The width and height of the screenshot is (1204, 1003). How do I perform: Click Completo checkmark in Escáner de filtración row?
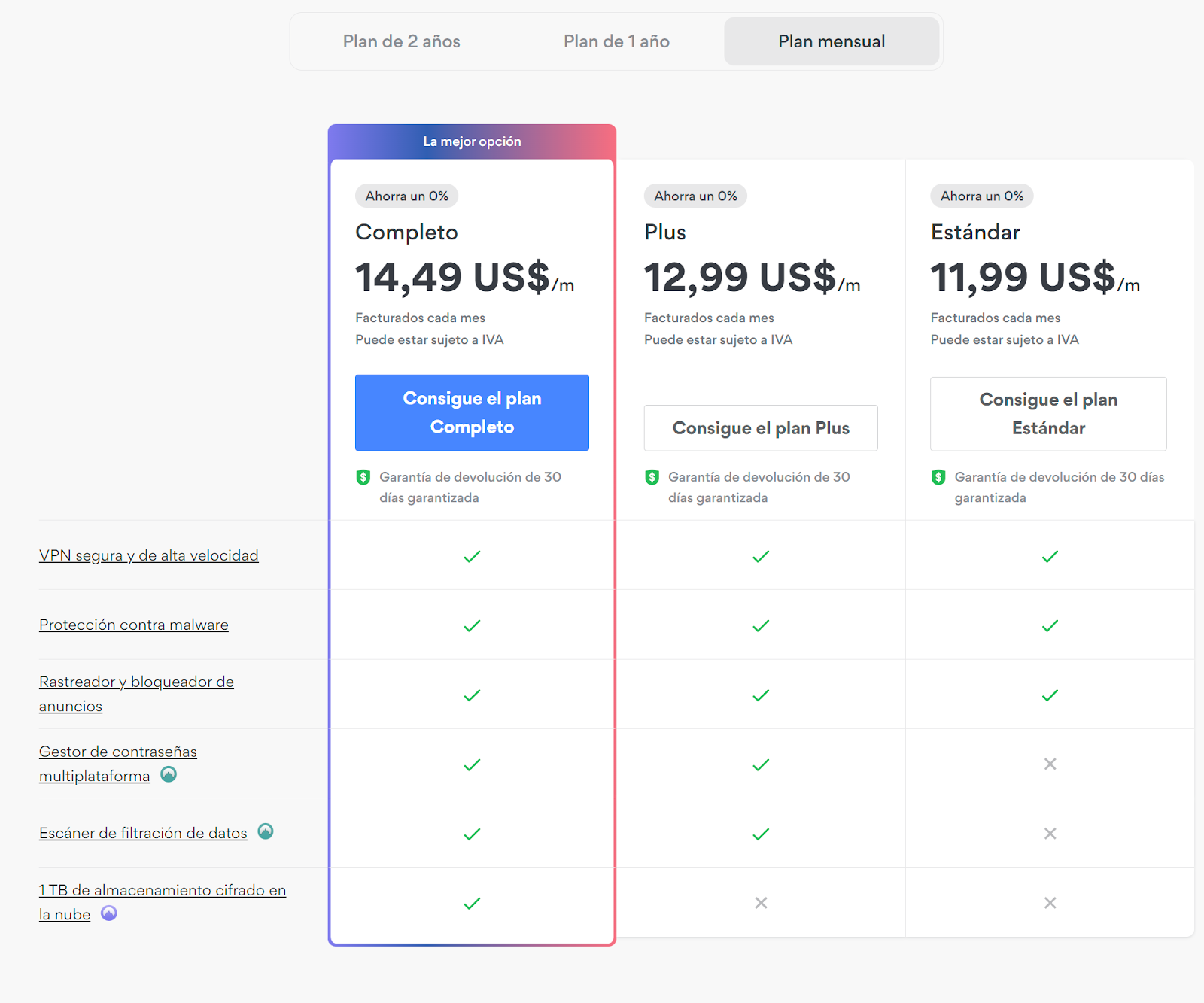point(472,834)
